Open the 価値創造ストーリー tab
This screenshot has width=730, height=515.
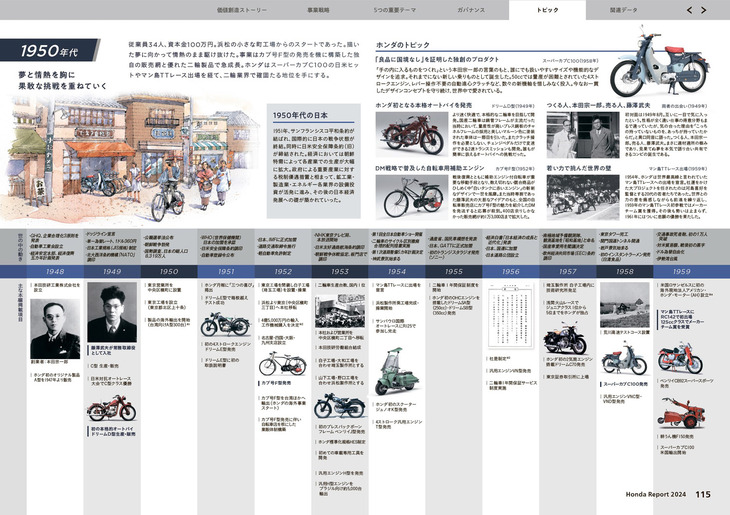coord(242,10)
